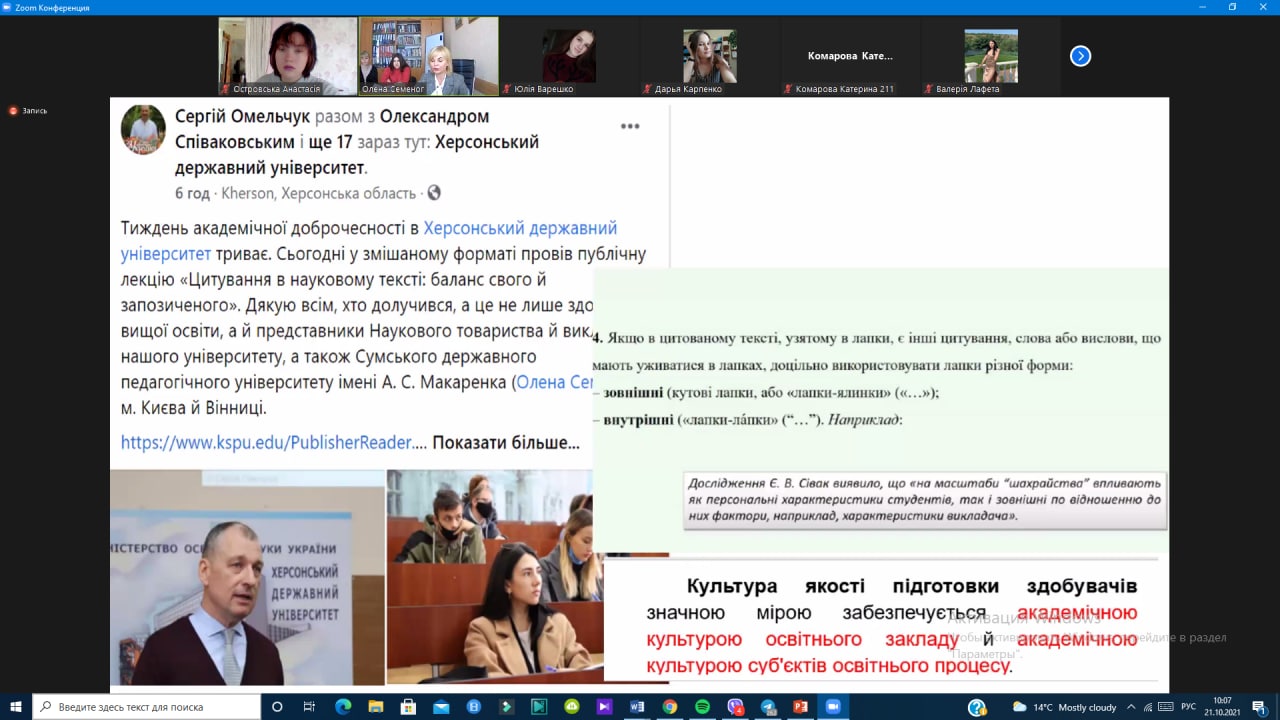Click the Zoom taskbar icon

pos(832,707)
